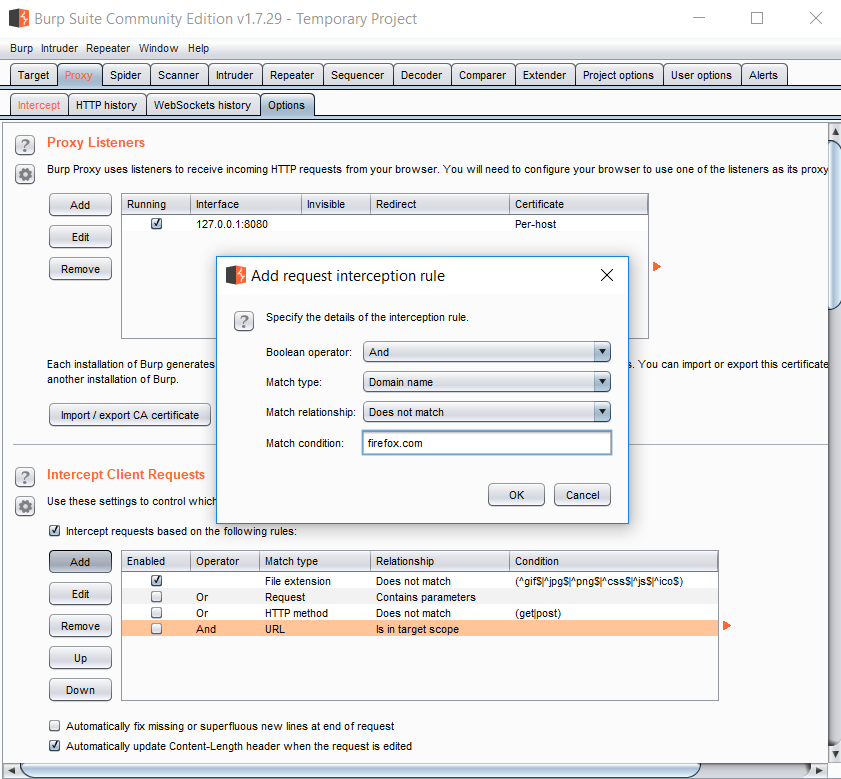Uncheck Automatically update Content-Length header option
Viewport: 841px width, 779px height.
(55, 746)
